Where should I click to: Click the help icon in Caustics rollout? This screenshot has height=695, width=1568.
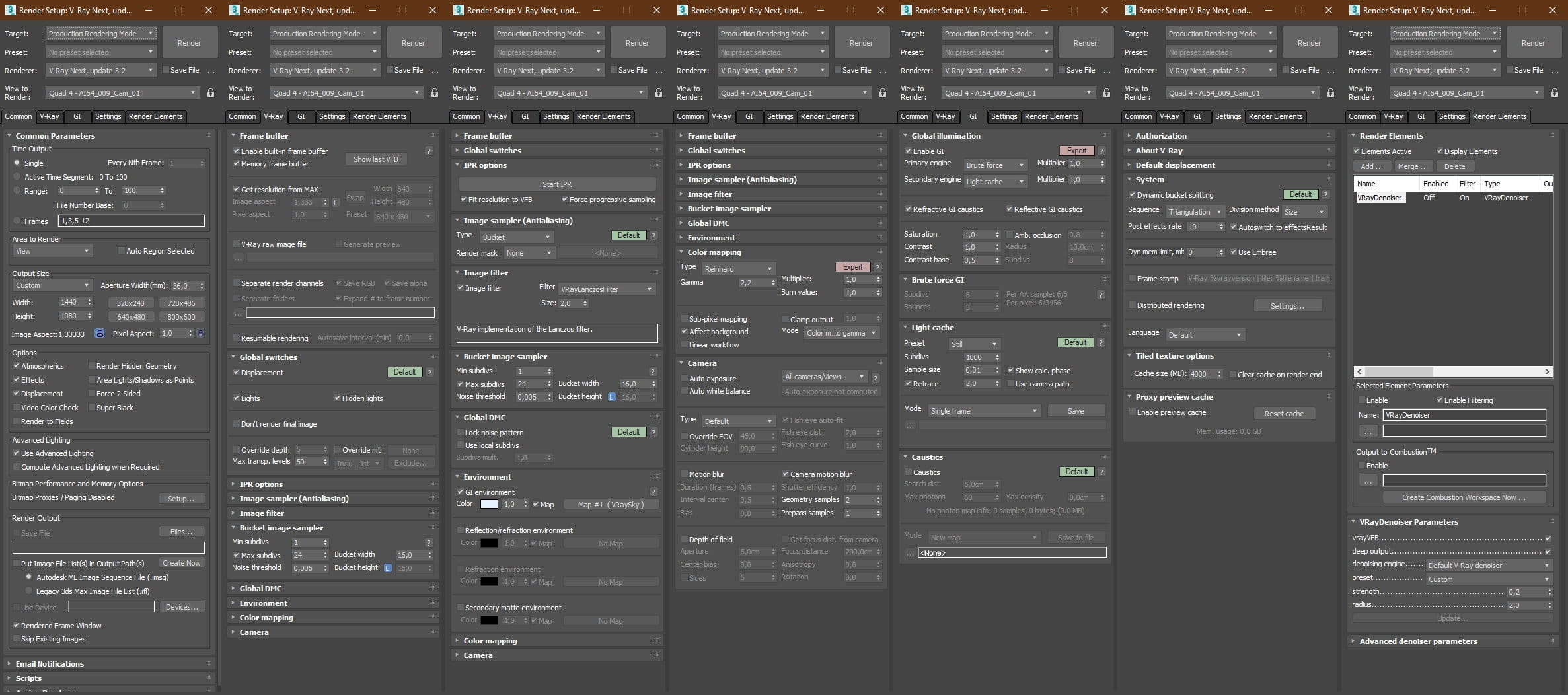[x=1101, y=472]
